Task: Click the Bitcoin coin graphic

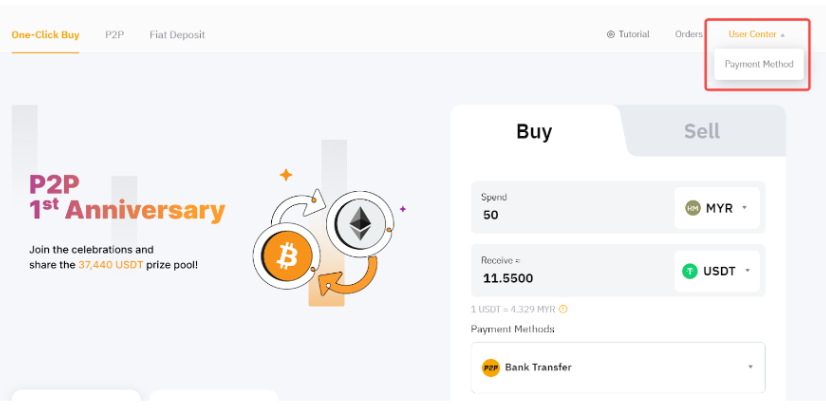Action: (x=287, y=258)
